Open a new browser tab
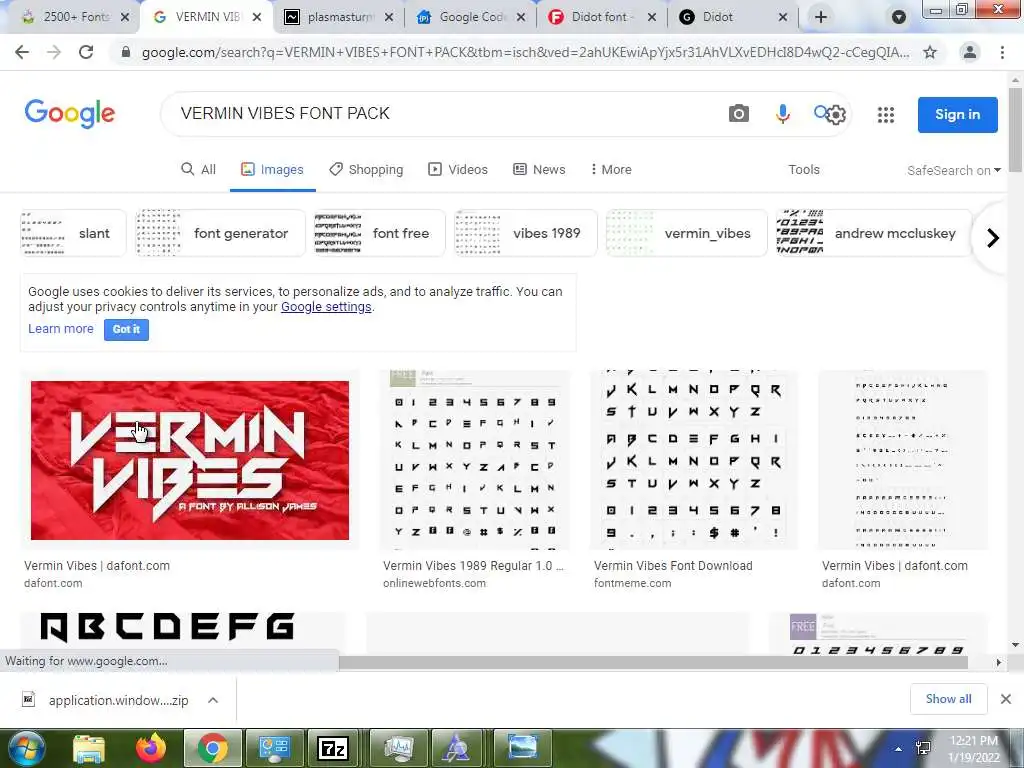The height and width of the screenshot is (768, 1024). [x=821, y=17]
